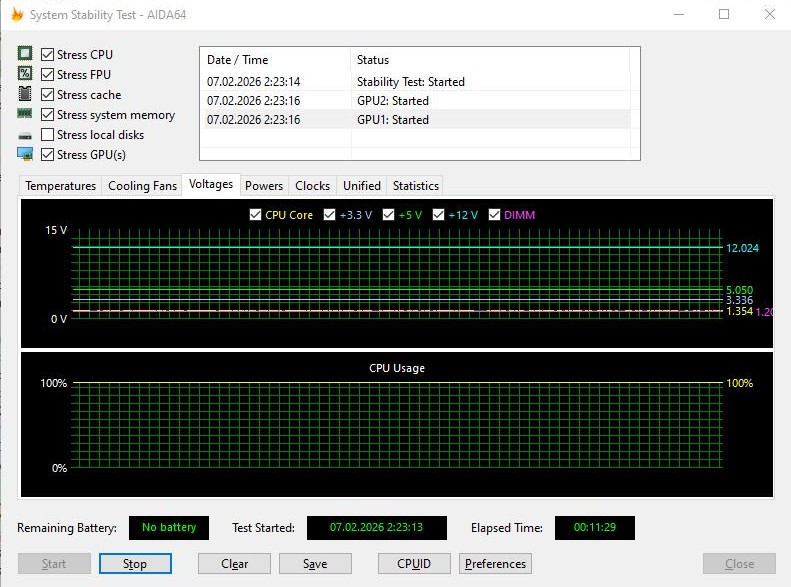Hide the CPU Core voltage graph line

click(x=255, y=215)
